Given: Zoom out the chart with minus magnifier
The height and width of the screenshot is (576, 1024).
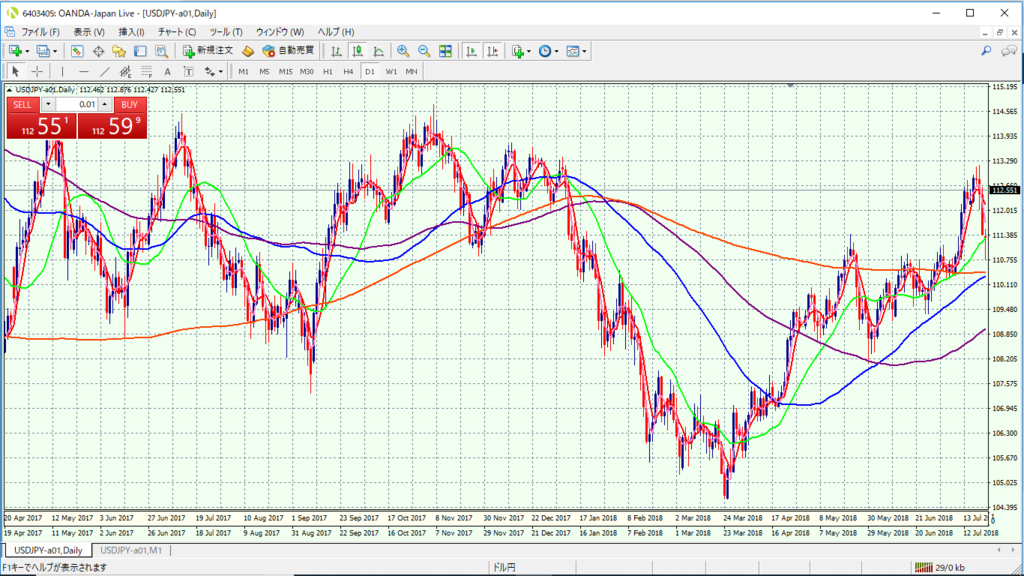Looking at the screenshot, I should point(424,51).
